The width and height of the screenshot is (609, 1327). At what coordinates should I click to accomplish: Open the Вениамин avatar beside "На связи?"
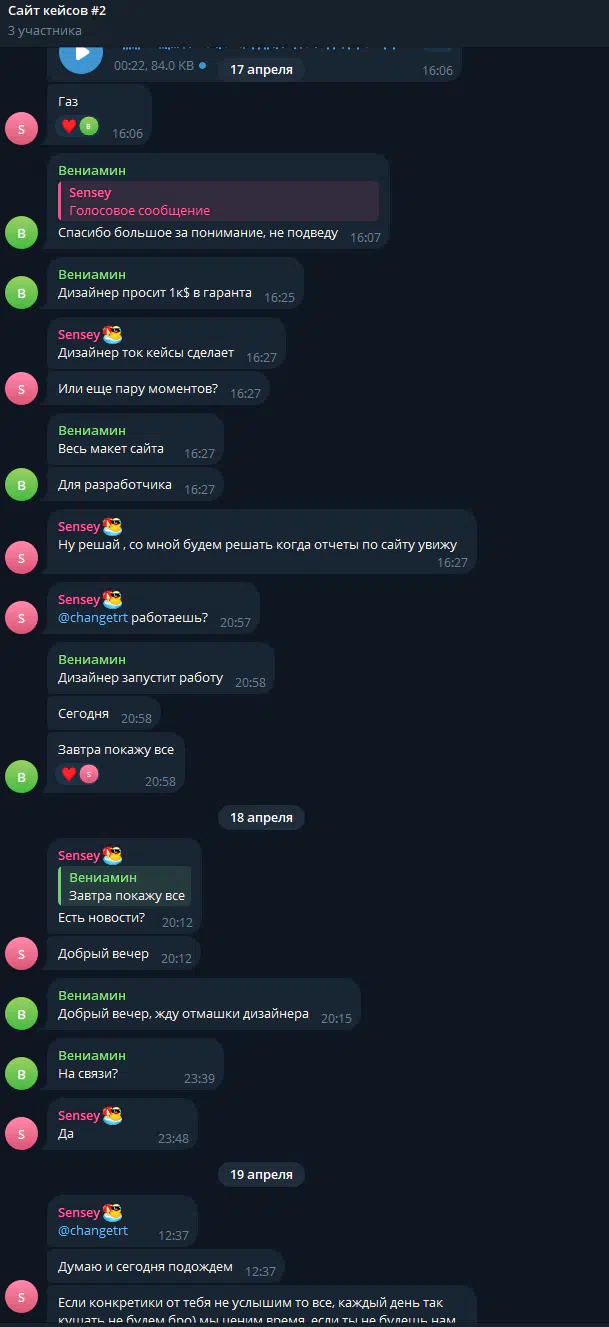21,1073
